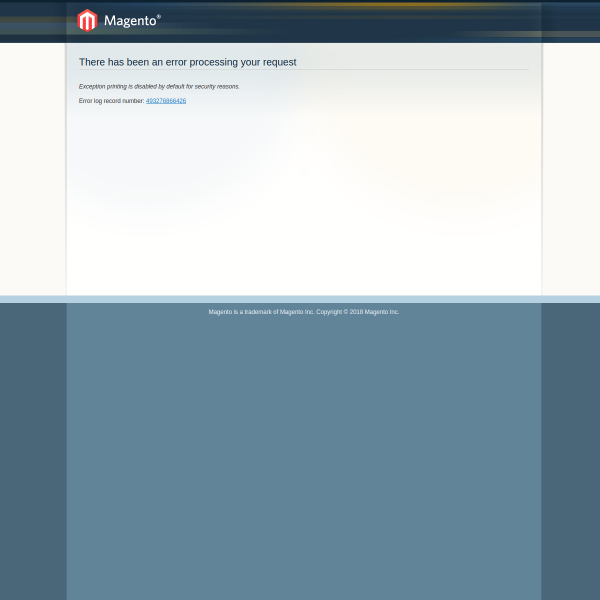Click the 'Error log record number:' label

[x=111, y=101]
